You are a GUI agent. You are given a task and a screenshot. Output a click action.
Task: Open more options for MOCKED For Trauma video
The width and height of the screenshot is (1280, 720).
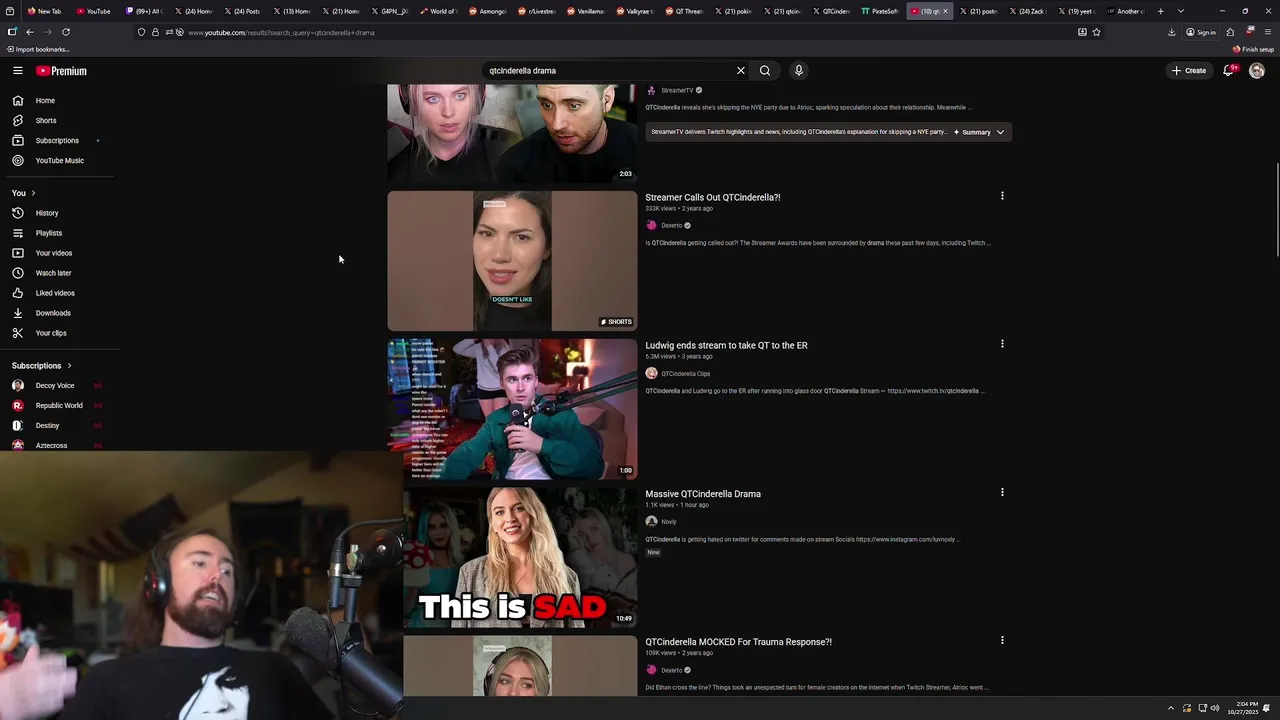coord(1002,640)
